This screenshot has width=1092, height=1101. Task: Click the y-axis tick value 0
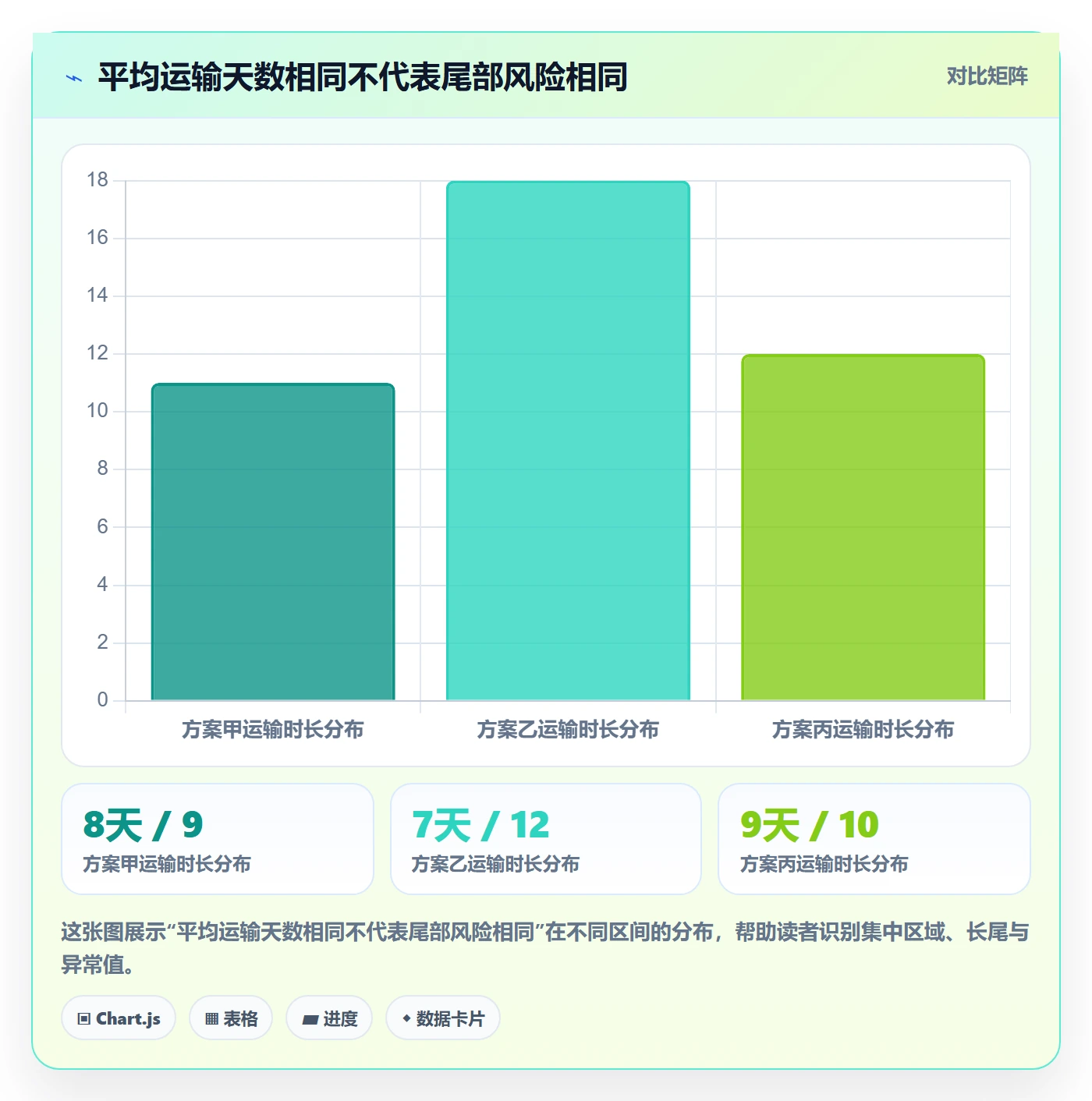click(103, 700)
